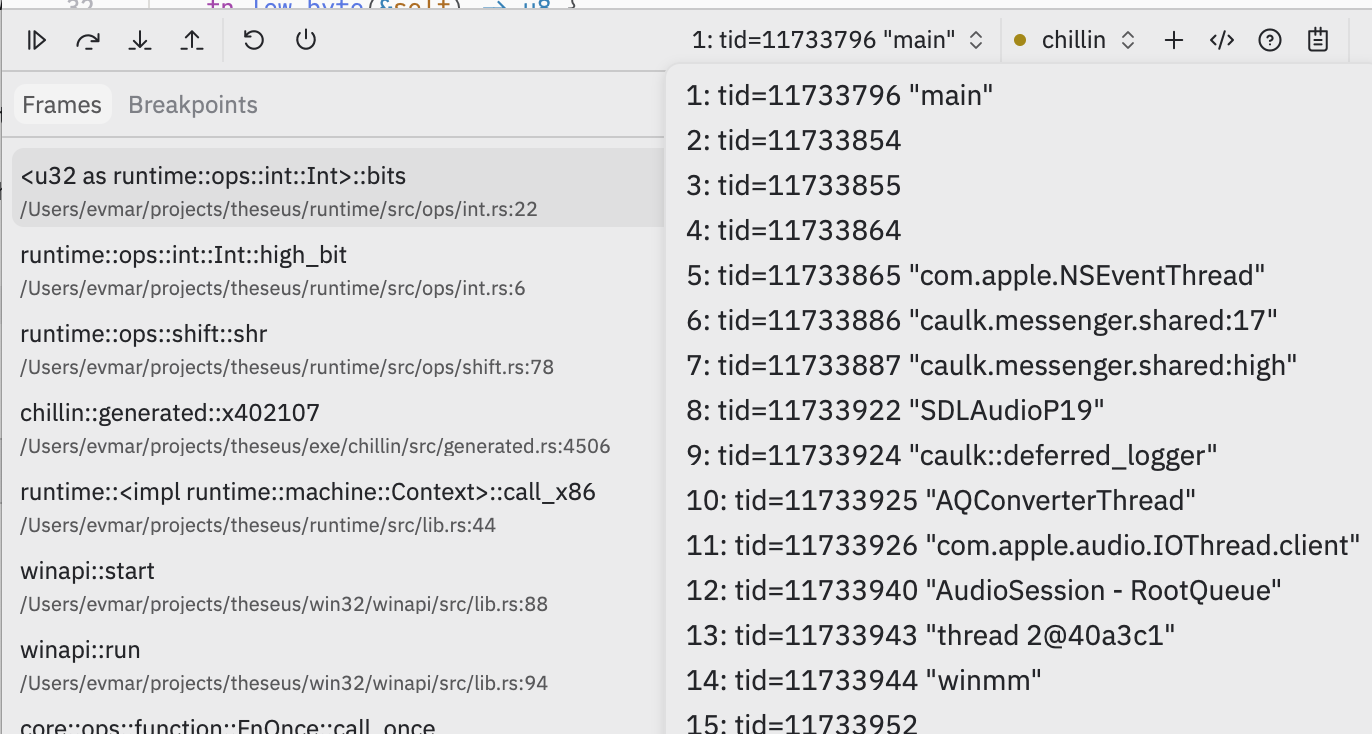Select the winapi::run frame
The height and width of the screenshot is (734, 1372).
(338, 665)
